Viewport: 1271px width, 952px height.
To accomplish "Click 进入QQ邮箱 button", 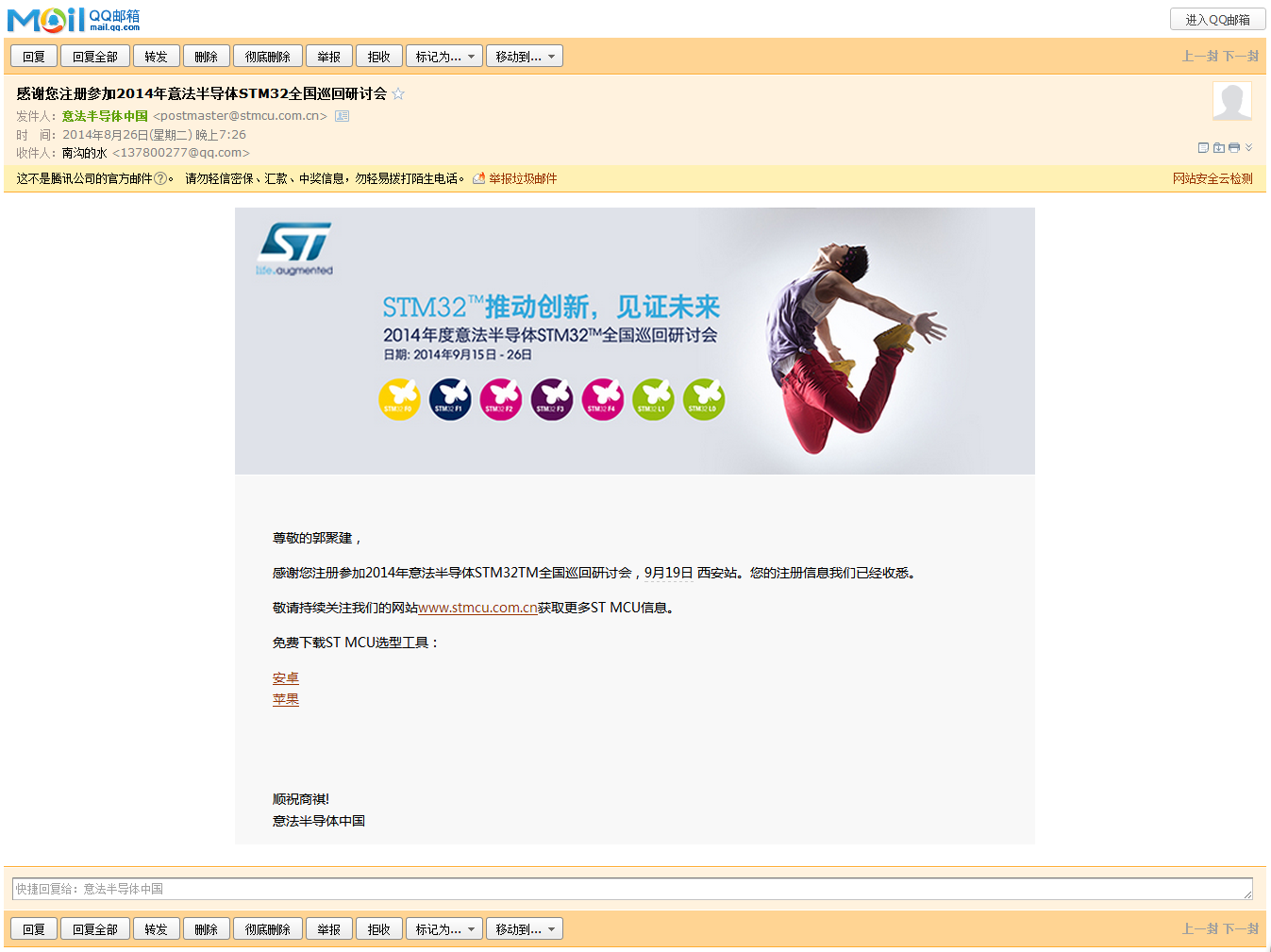I will pos(1217,19).
